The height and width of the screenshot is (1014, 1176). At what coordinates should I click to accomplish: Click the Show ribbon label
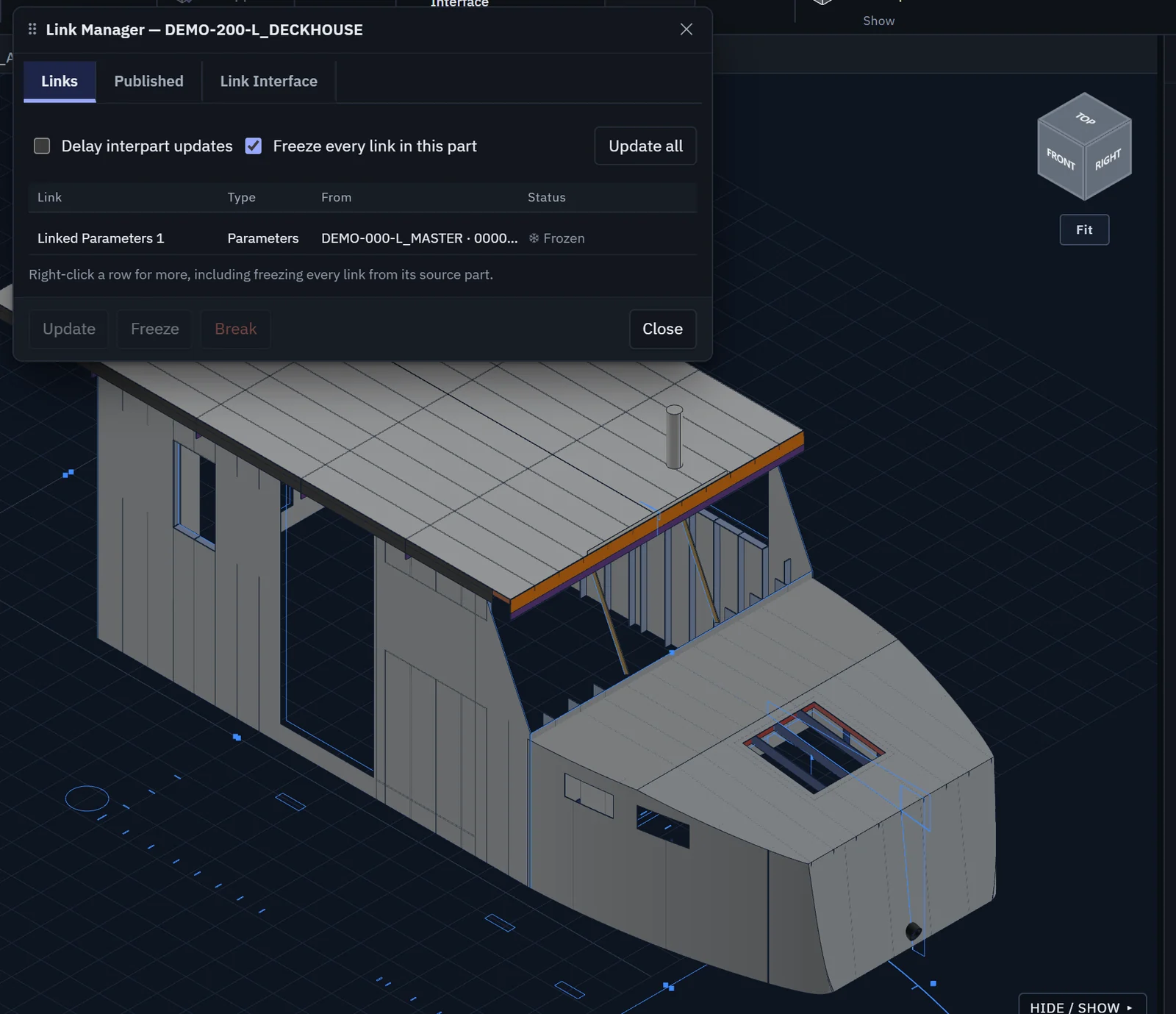(879, 21)
